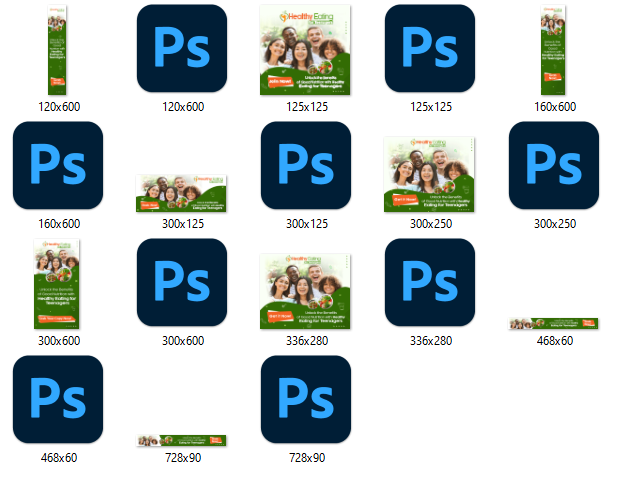Viewport: 623px width, 478px height.
Task: Click the '336x280' name under the image thumbnail
Action: [307, 341]
